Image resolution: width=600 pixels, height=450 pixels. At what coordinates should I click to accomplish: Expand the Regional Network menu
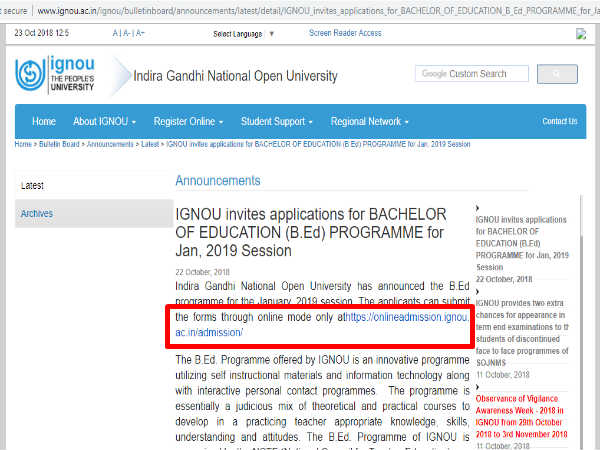pyautogui.click(x=370, y=121)
